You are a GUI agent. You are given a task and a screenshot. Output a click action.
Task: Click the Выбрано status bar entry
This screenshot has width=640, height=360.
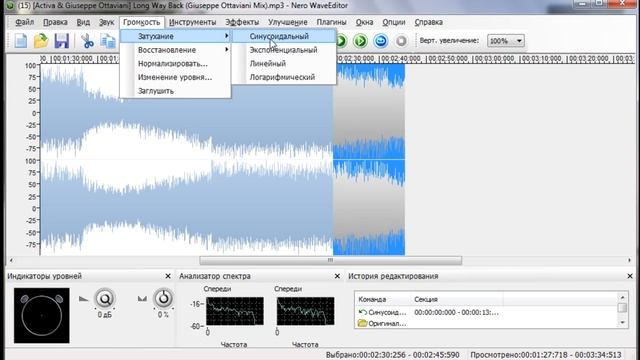tap(393, 355)
